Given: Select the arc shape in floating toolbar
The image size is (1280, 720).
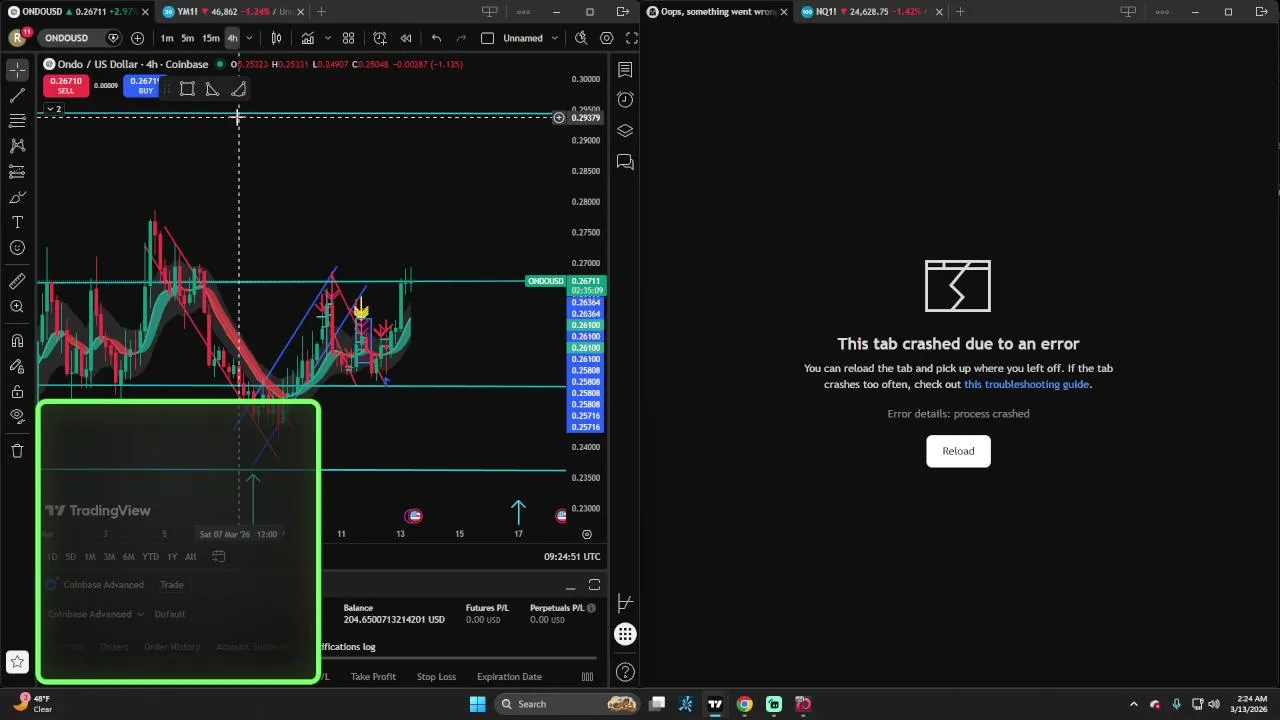Looking at the screenshot, I should coord(238,90).
